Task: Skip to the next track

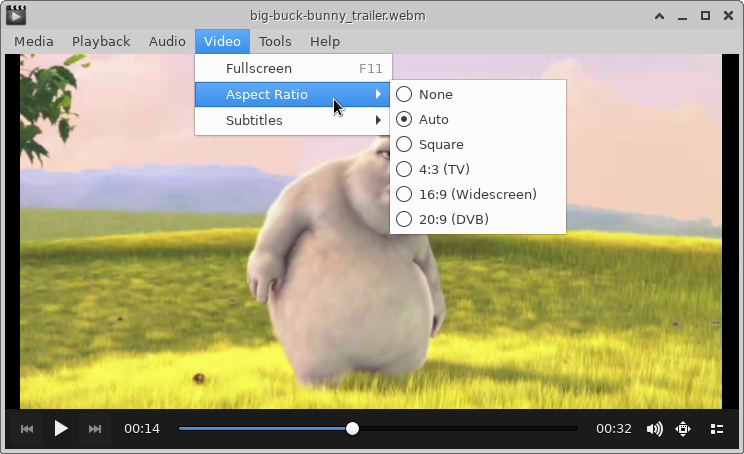Action: [95, 429]
